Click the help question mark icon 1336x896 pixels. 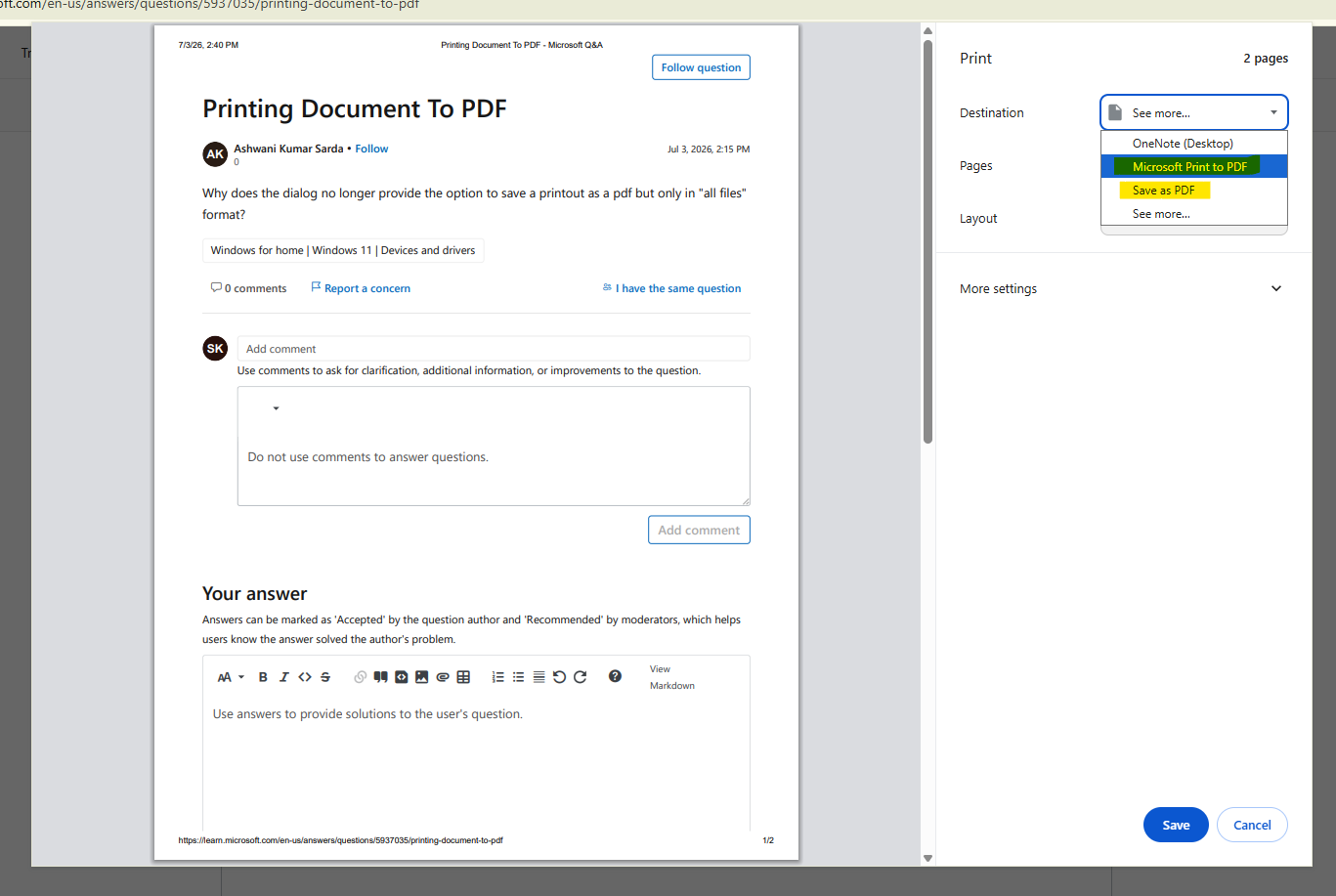[615, 676]
